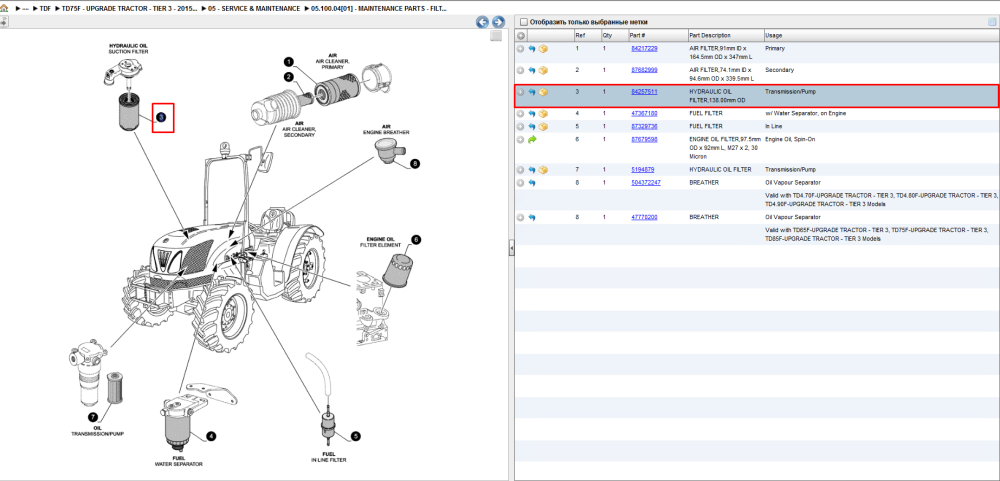Click blue arrow icon for In Line fuel filter
The height and width of the screenshot is (481, 1000).
click(532, 127)
